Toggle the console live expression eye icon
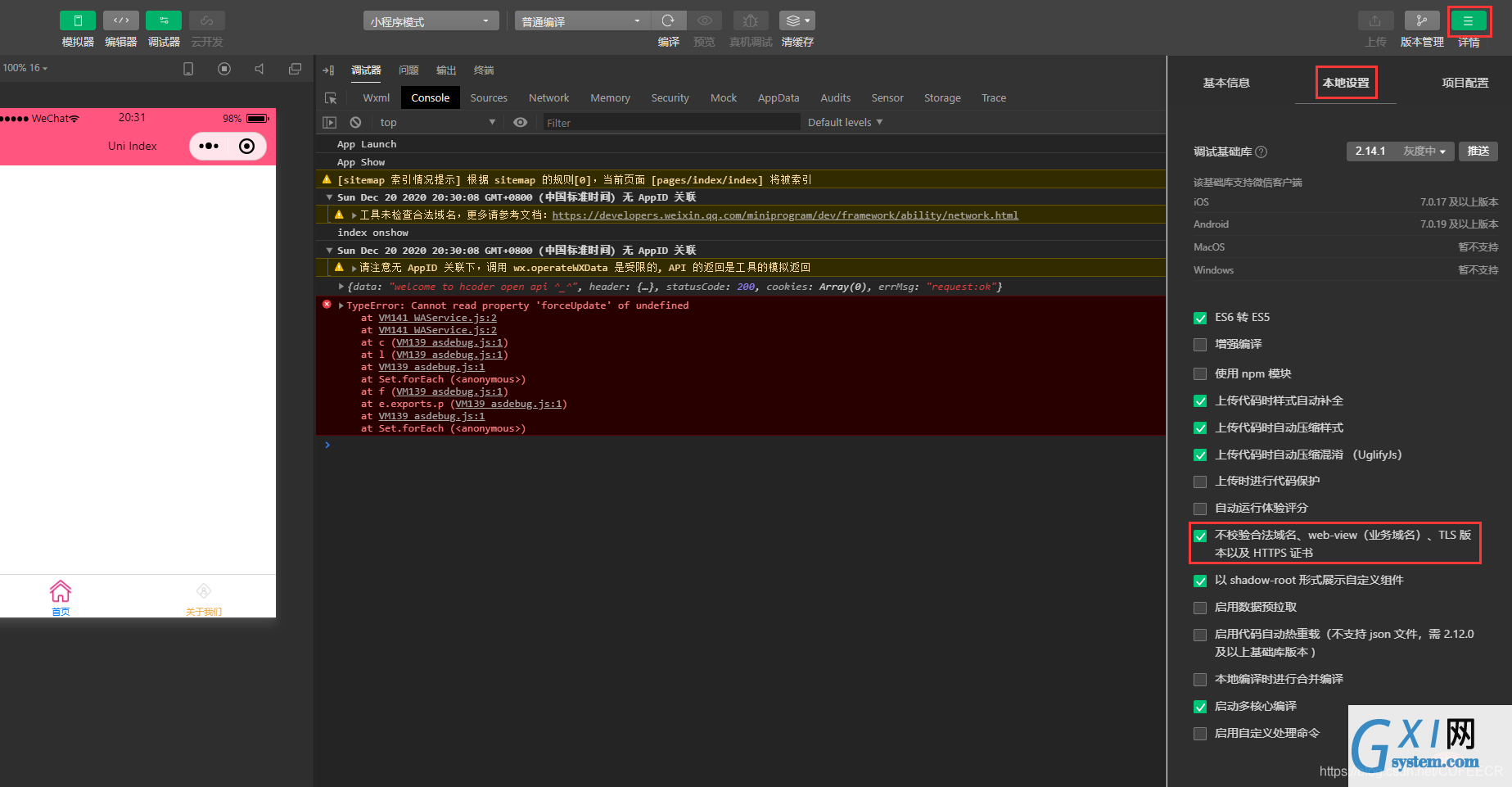The height and width of the screenshot is (787, 1512). (x=520, y=122)
